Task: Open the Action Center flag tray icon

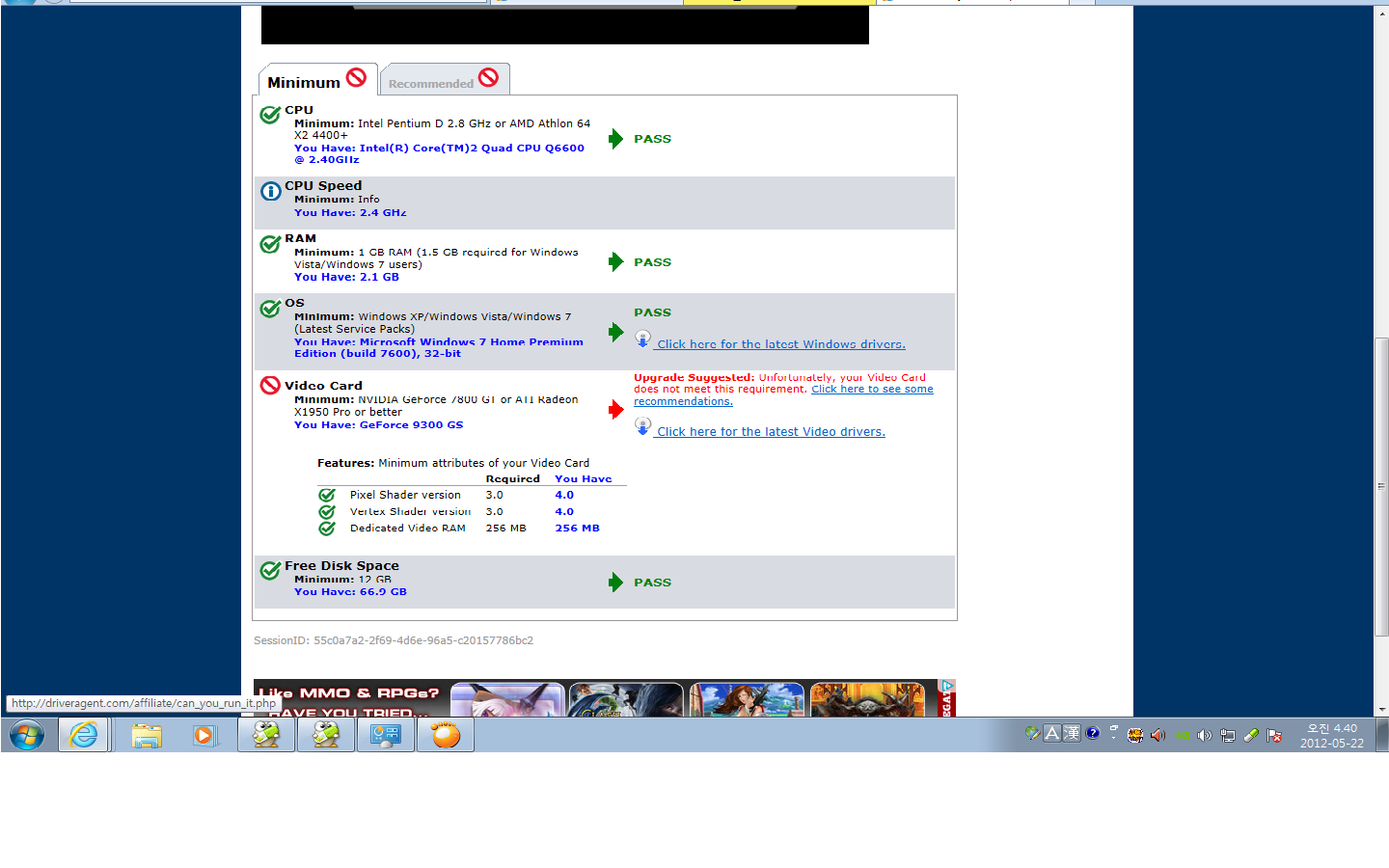Action: click(x=1274, y=735)
